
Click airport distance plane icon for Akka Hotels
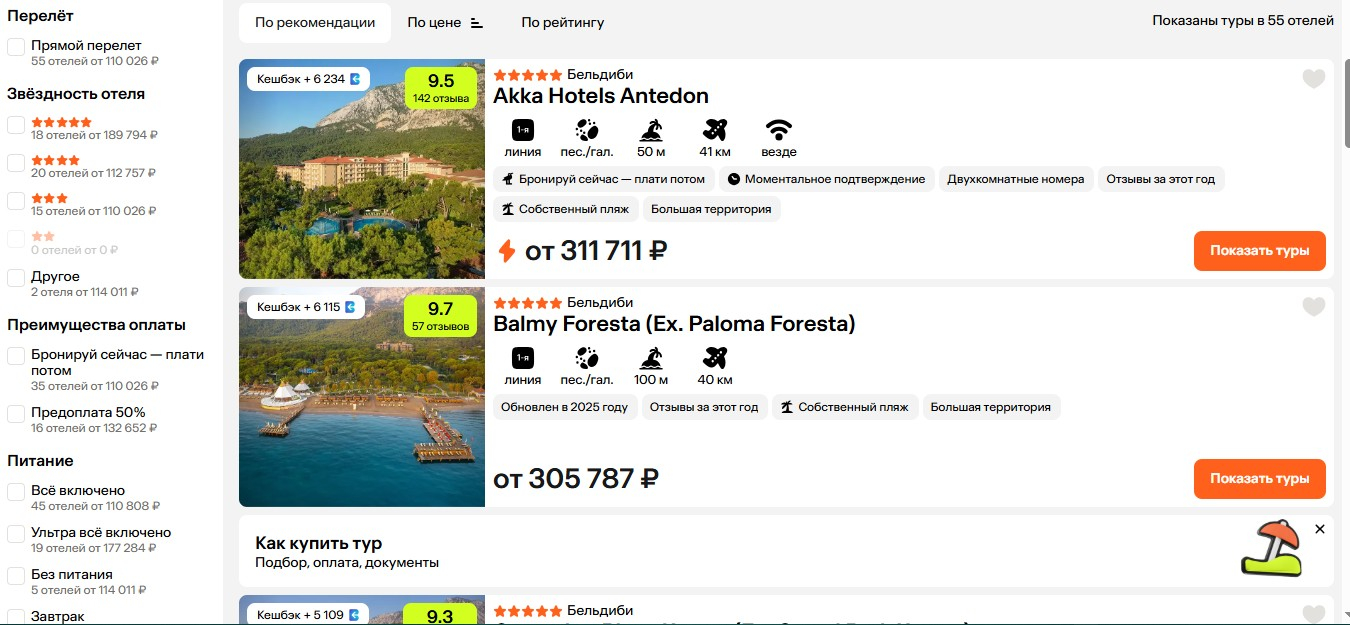(x=714, y=130)
